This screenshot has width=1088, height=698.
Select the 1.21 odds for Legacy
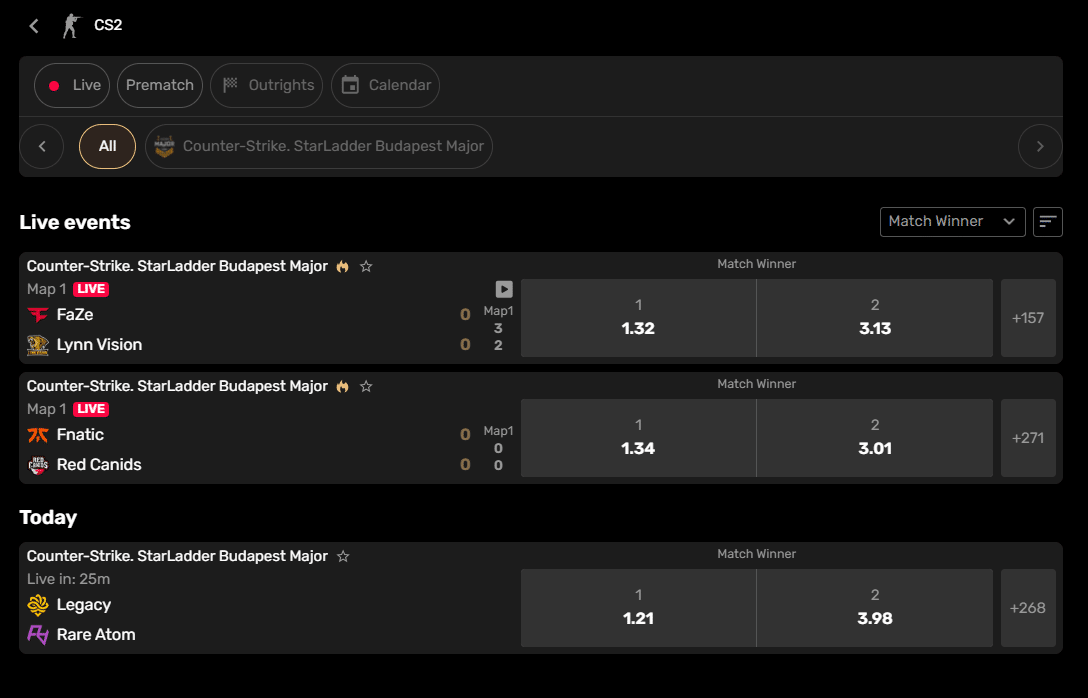[x=638, y=608]
